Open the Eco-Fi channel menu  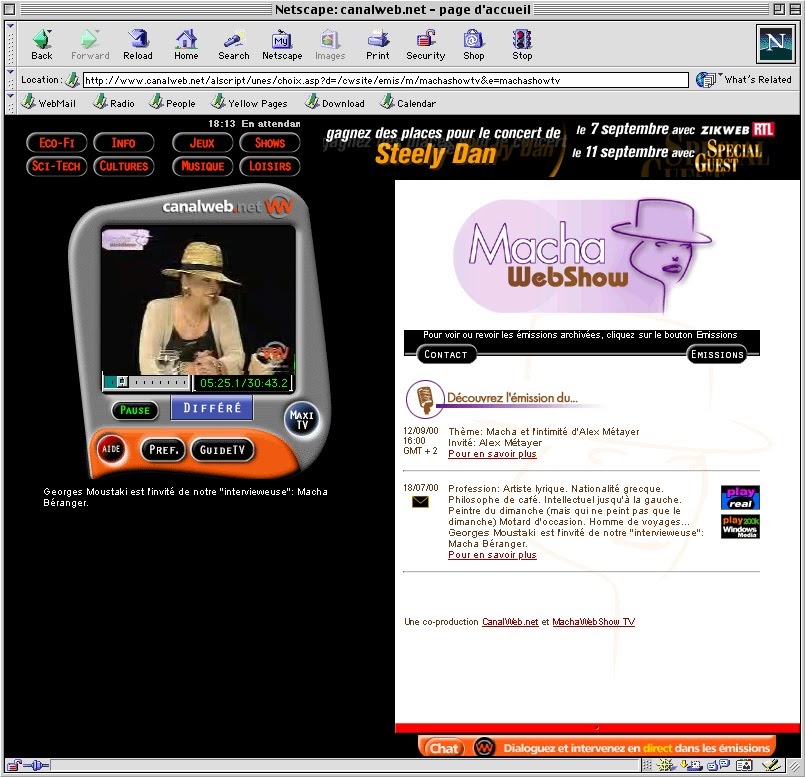click(x=56, y=143)
